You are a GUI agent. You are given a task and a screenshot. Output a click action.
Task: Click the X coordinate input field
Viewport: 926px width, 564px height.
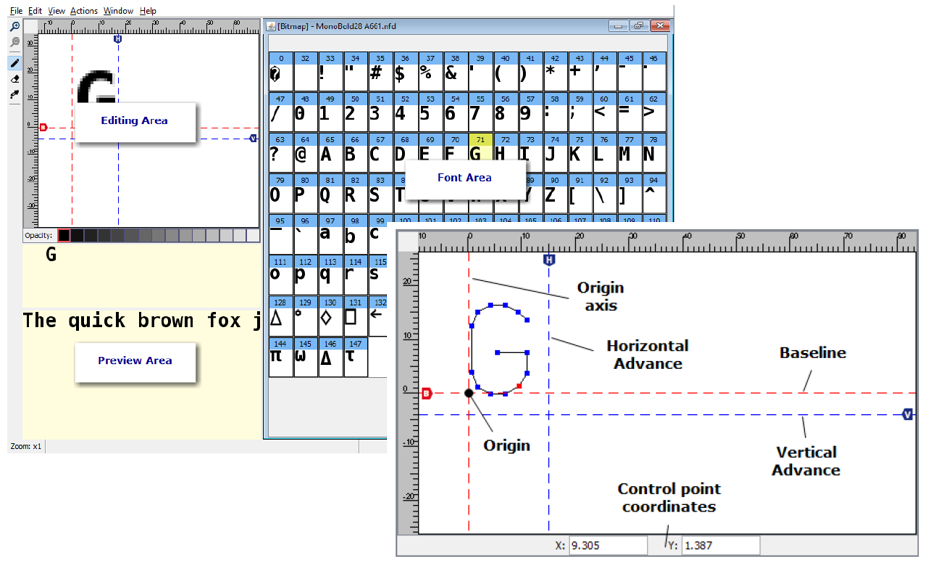(607, 546)
